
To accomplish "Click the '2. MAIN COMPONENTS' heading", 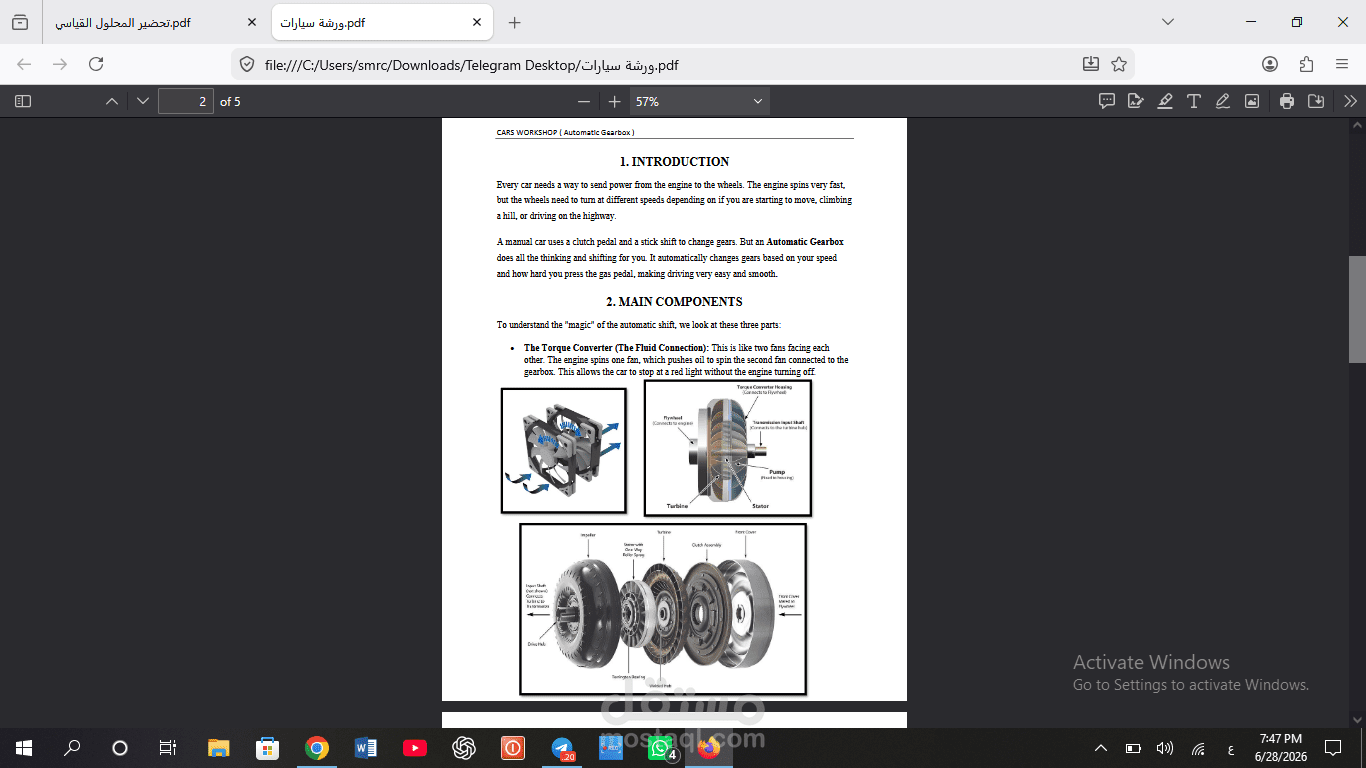I will pyautogui.click(x=674, y=301).
